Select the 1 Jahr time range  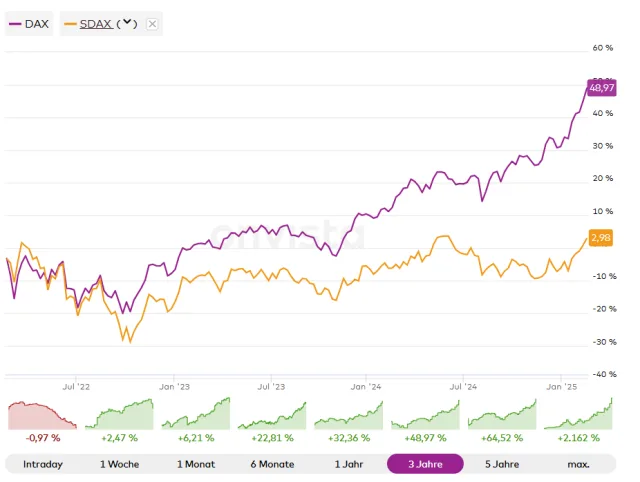tap(349, 464)
